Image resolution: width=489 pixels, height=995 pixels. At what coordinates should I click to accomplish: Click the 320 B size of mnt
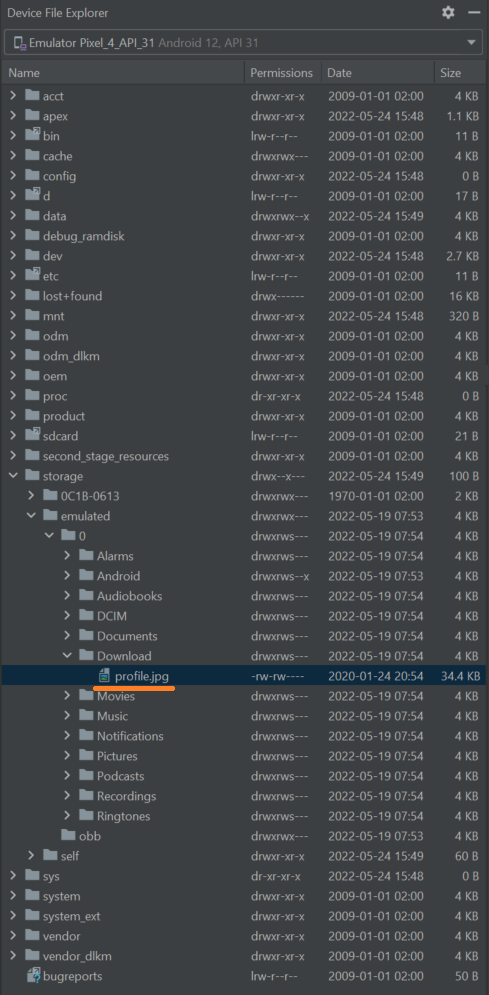464,315
